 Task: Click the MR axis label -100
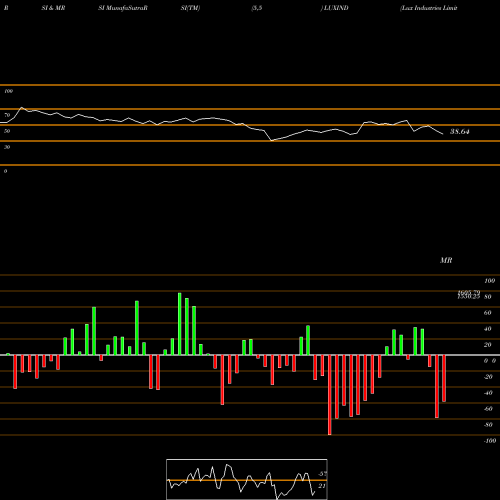coord(490,441)
